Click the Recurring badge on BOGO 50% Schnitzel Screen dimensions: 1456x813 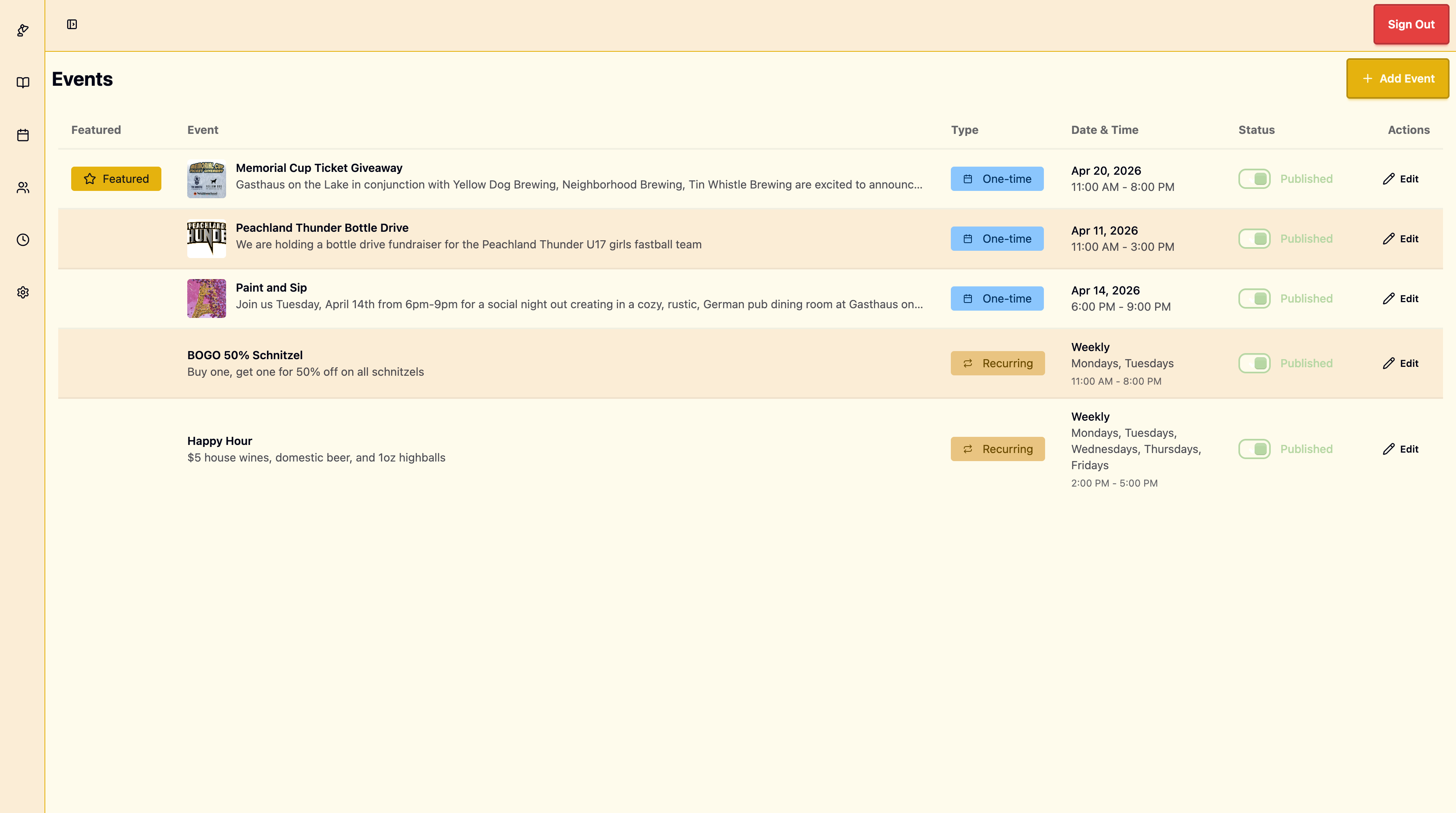click(x=998, y=363)
